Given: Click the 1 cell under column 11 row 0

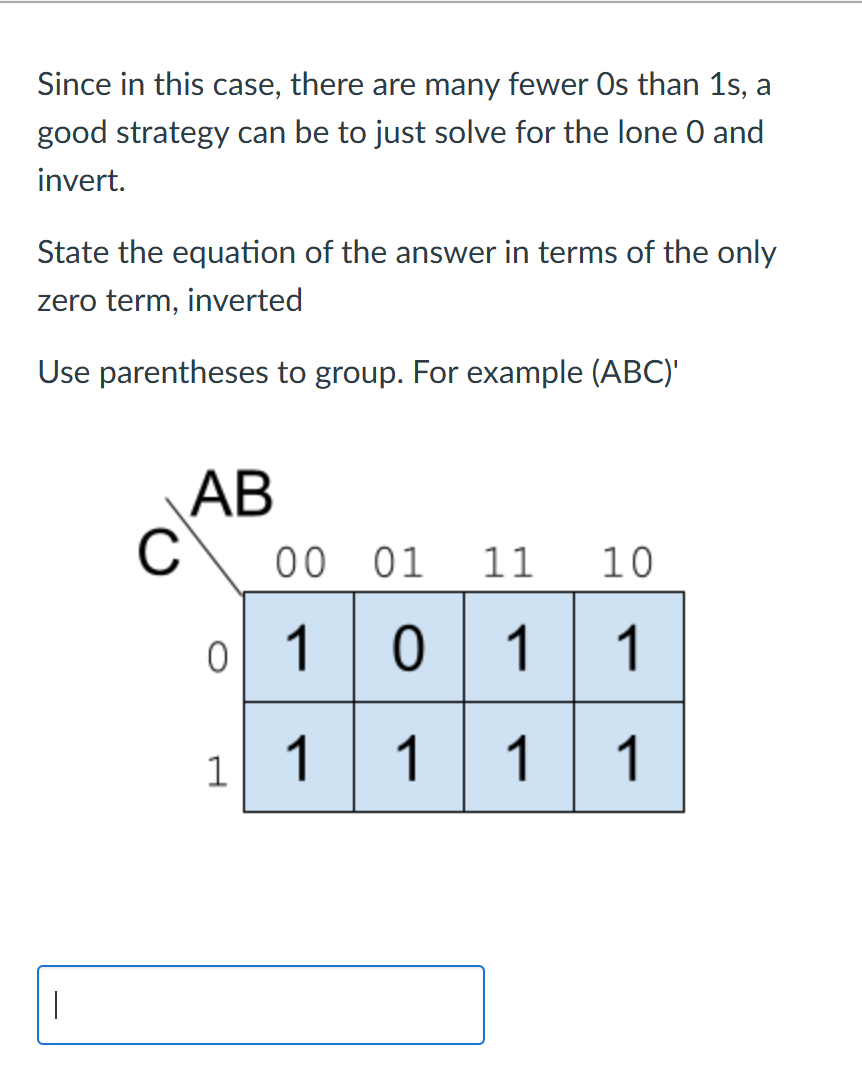Looking at the screenshot, I should pos(518,648).
